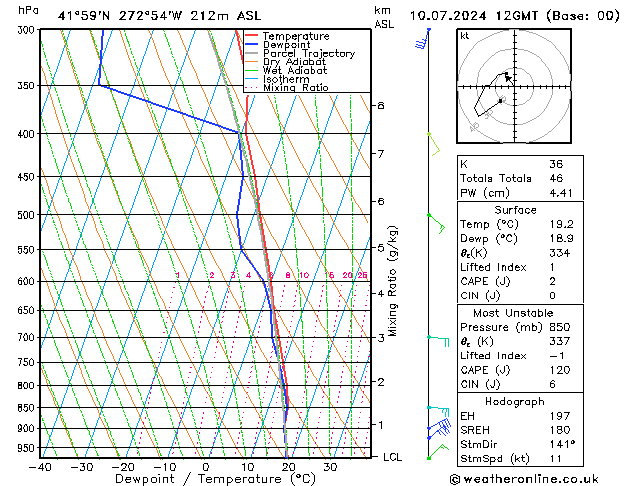Click the wind barb at 300 hPa
The width and height of the screenshot is (629, 486).
(422, 40)
